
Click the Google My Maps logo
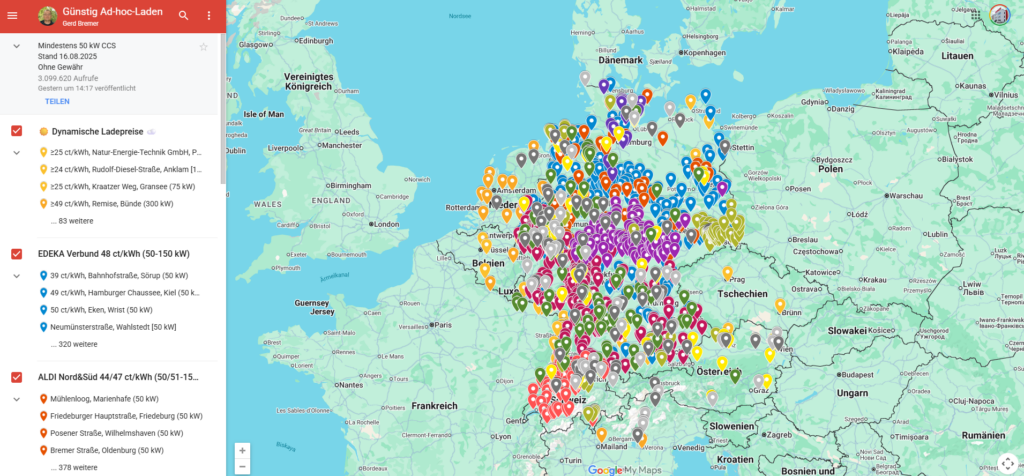624,470
